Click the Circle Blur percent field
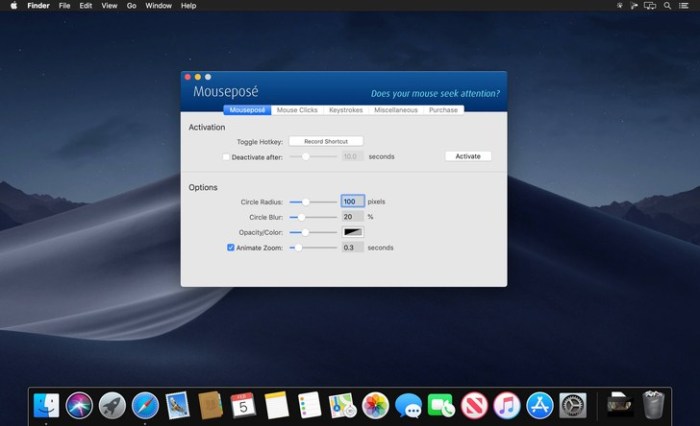The image size is (700, 426). (x=352, y=217)
